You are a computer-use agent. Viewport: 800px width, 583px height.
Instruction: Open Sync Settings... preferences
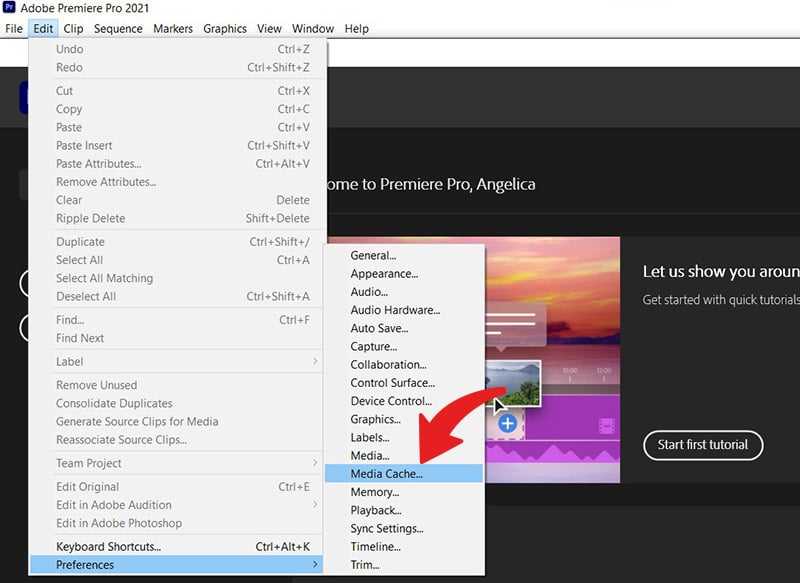click(404, 528)
